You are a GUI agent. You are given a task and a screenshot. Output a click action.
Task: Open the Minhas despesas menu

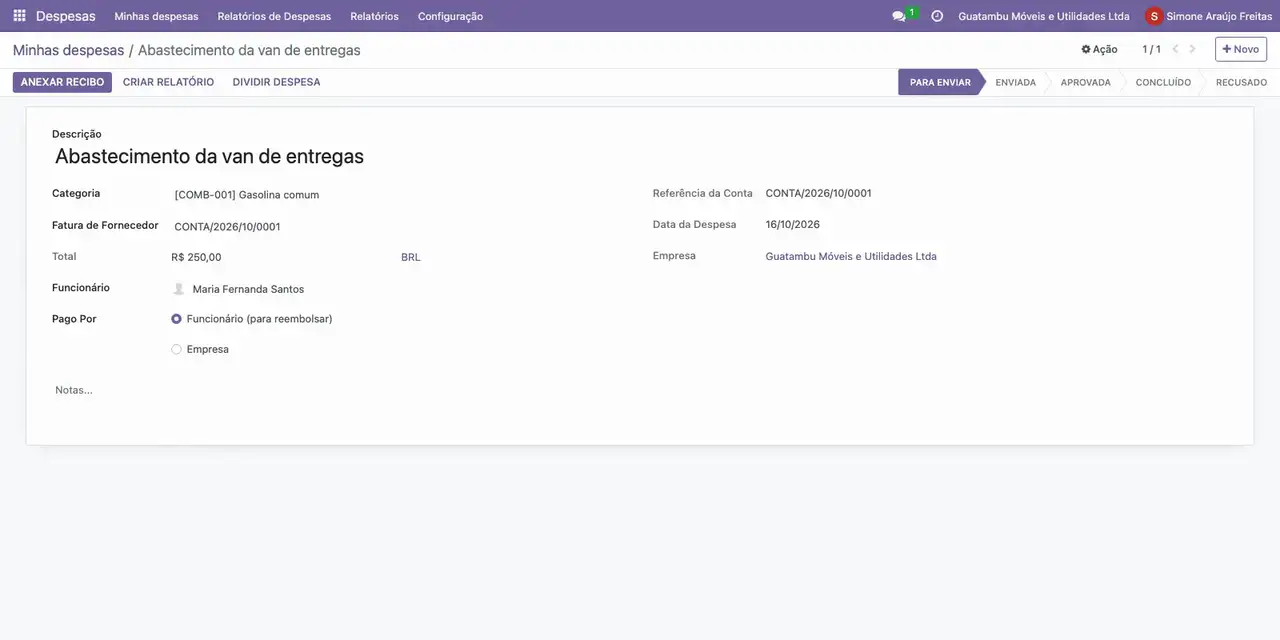156,16
